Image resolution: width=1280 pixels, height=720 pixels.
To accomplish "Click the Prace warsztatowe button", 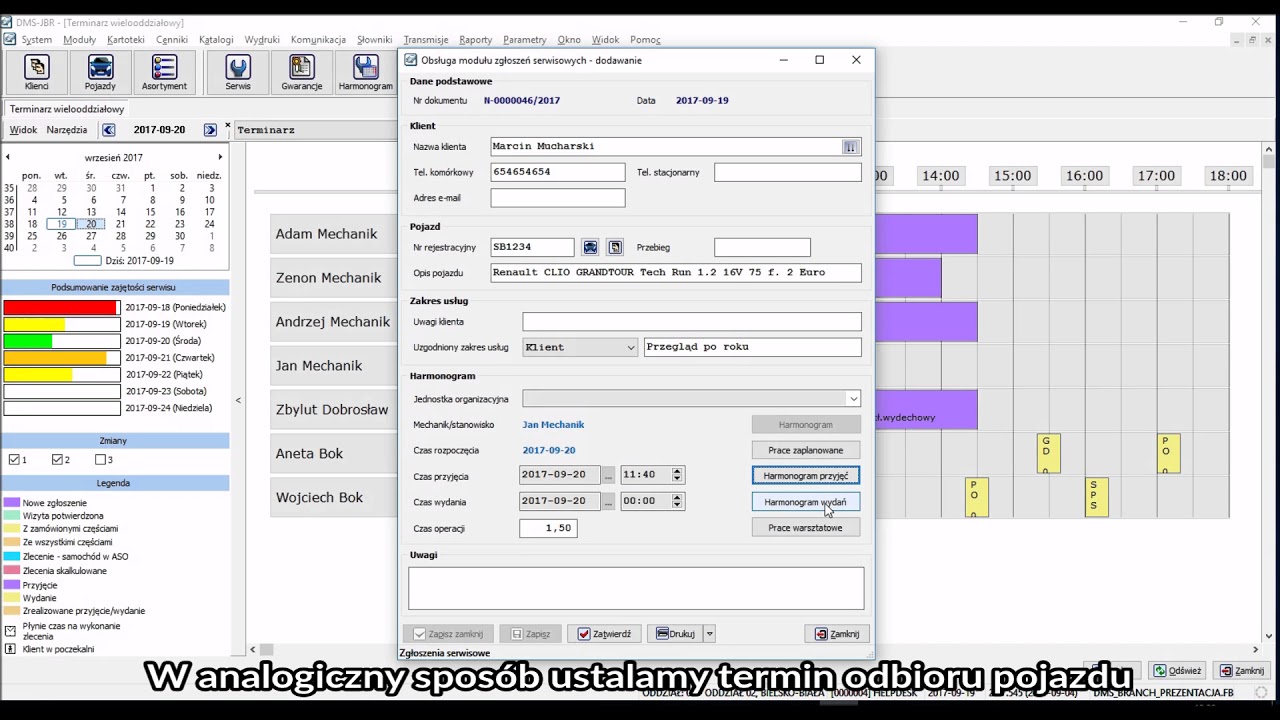I will 805,528.
